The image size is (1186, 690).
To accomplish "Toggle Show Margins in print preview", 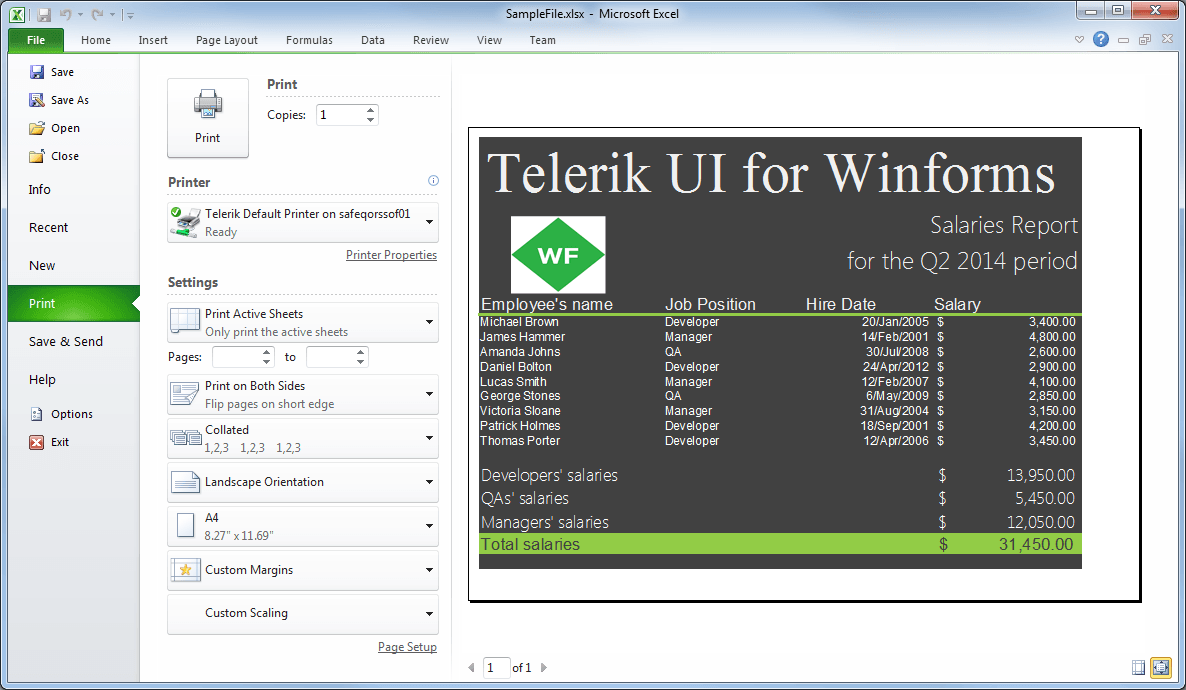I will [1138, 667].
